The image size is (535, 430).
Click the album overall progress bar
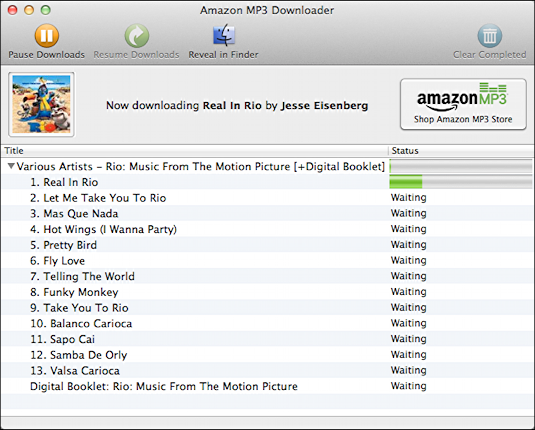click(461, 166)
